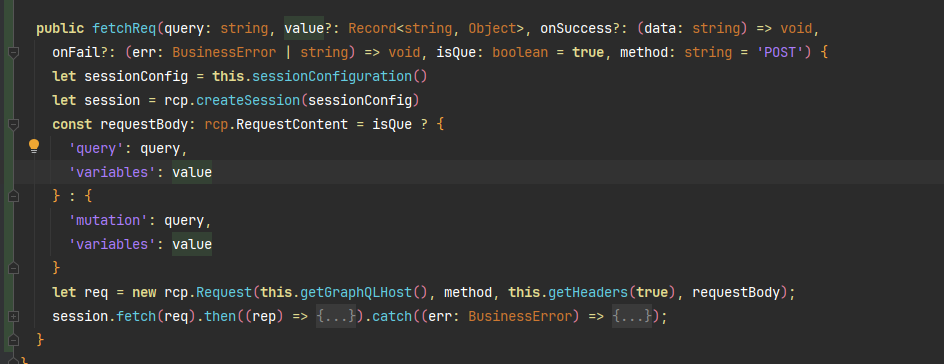
Task: Click the createSession function call
Action: tap(248, 100)
